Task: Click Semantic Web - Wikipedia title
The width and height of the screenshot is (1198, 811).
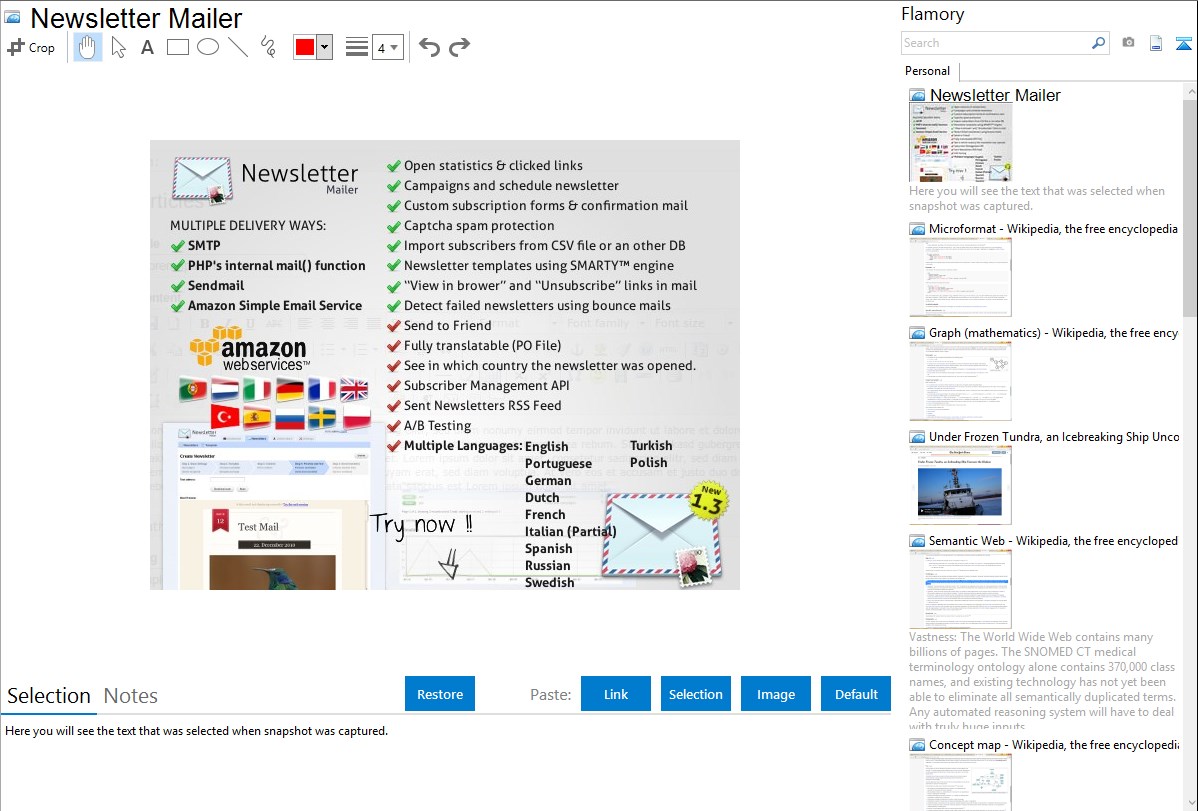Action: (1053, 540)
